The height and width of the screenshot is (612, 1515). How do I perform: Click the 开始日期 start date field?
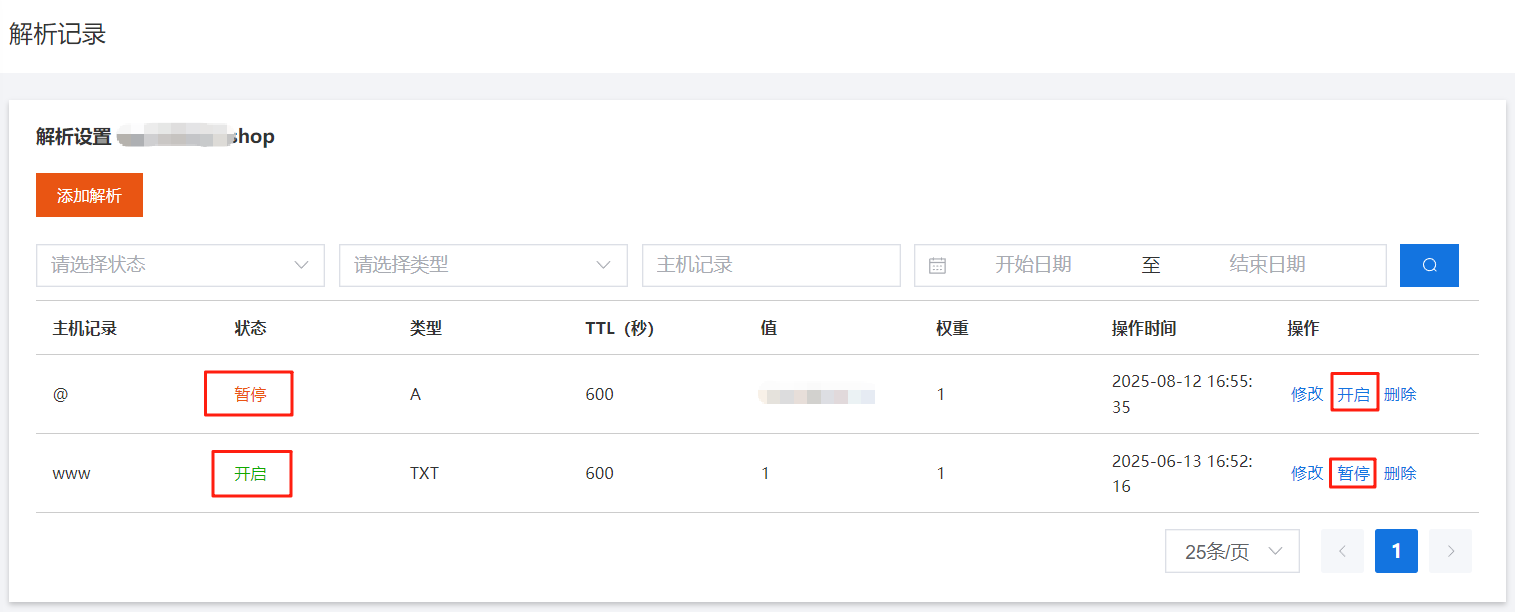1035,265
